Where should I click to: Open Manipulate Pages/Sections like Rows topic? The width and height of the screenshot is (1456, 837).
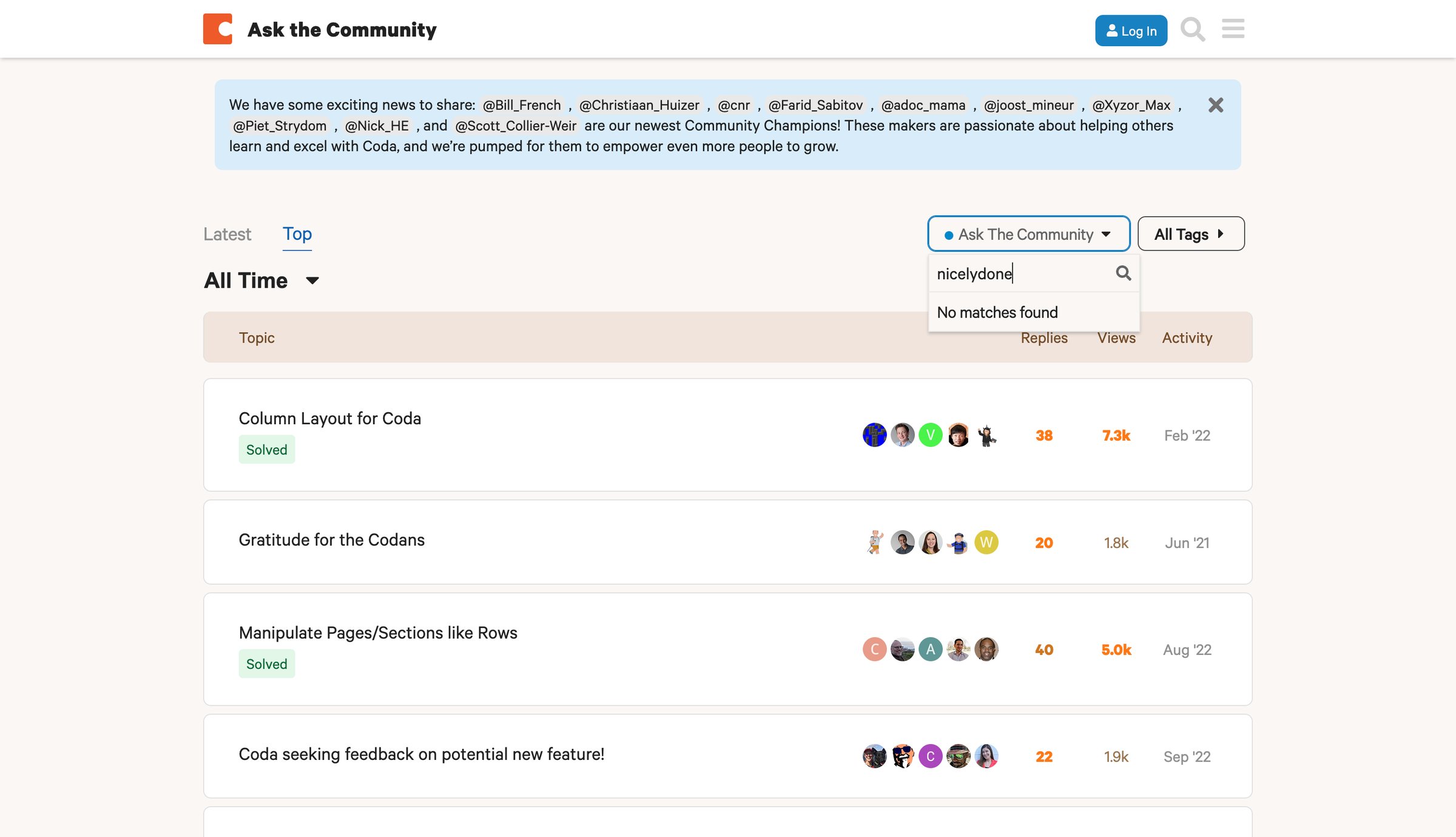coord(378,633)
